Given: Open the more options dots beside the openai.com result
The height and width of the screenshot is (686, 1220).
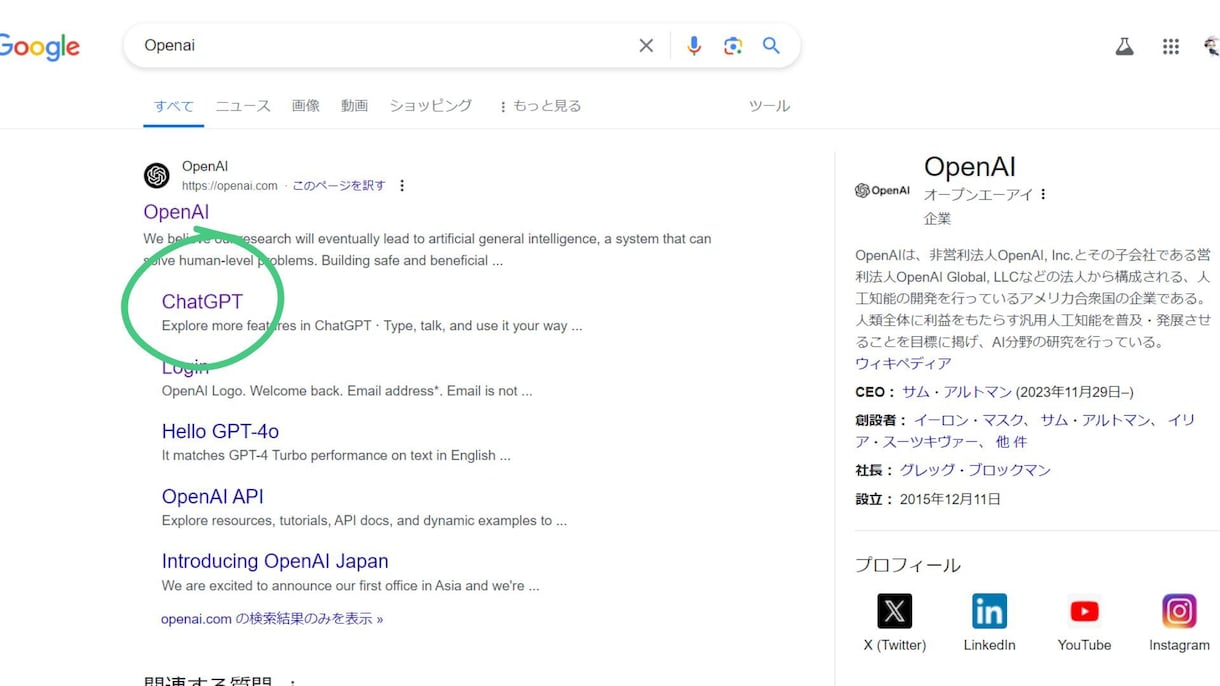Looking at the screenshot, I should 402,185.
